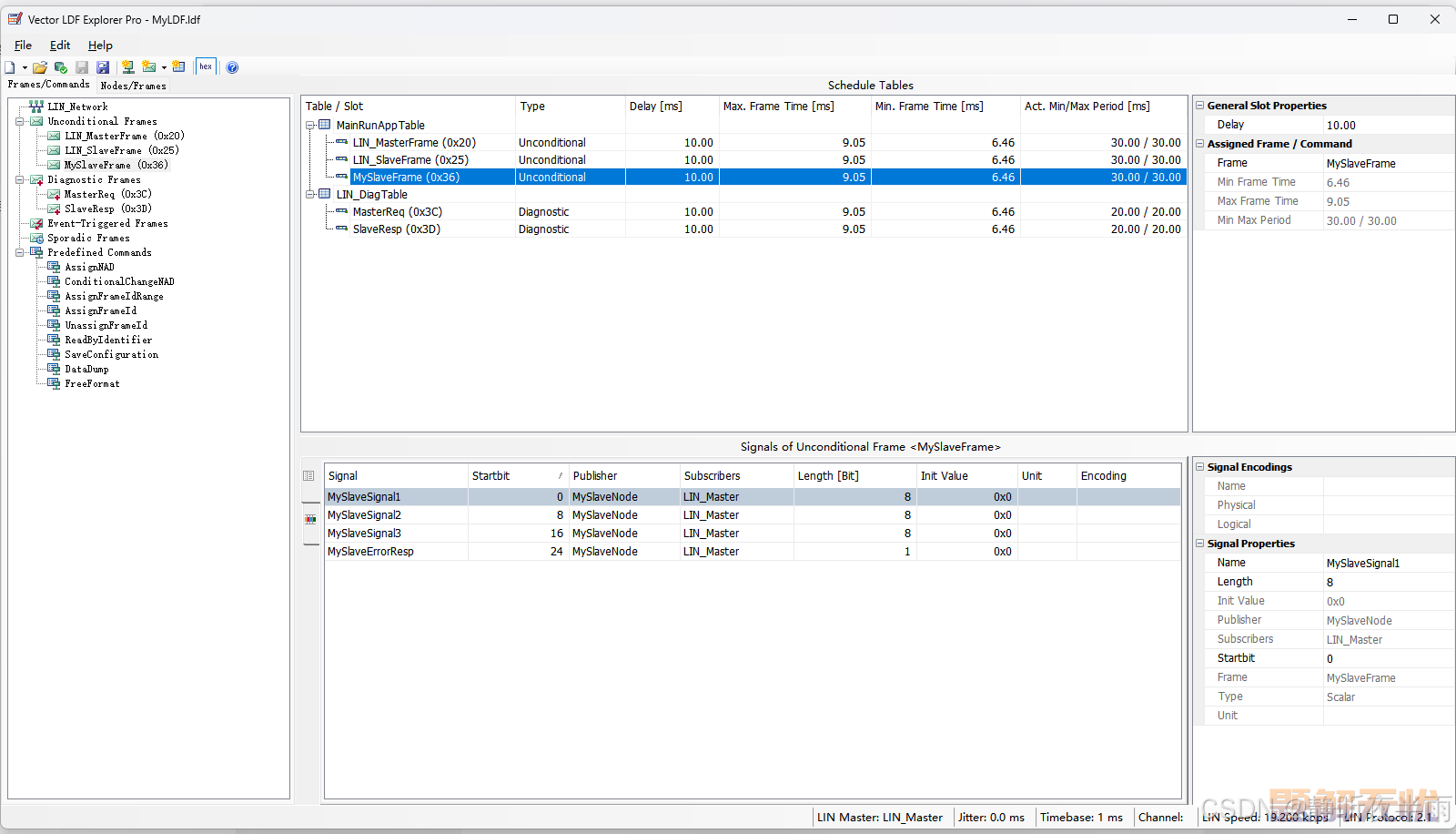Viewport: 1456px width, 834px height.
Task: Collapse the Unconditional Frames tree node
Action: (20, 121)
